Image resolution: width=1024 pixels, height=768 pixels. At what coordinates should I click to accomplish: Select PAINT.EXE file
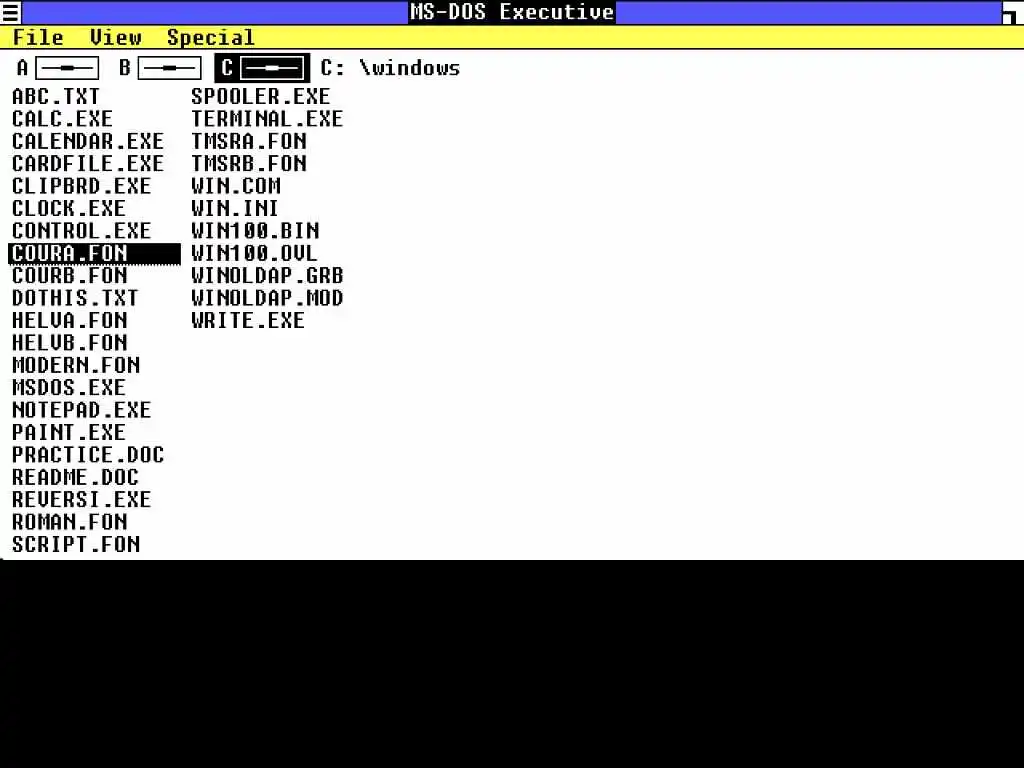pyautogui.click(x=69, y=432)
